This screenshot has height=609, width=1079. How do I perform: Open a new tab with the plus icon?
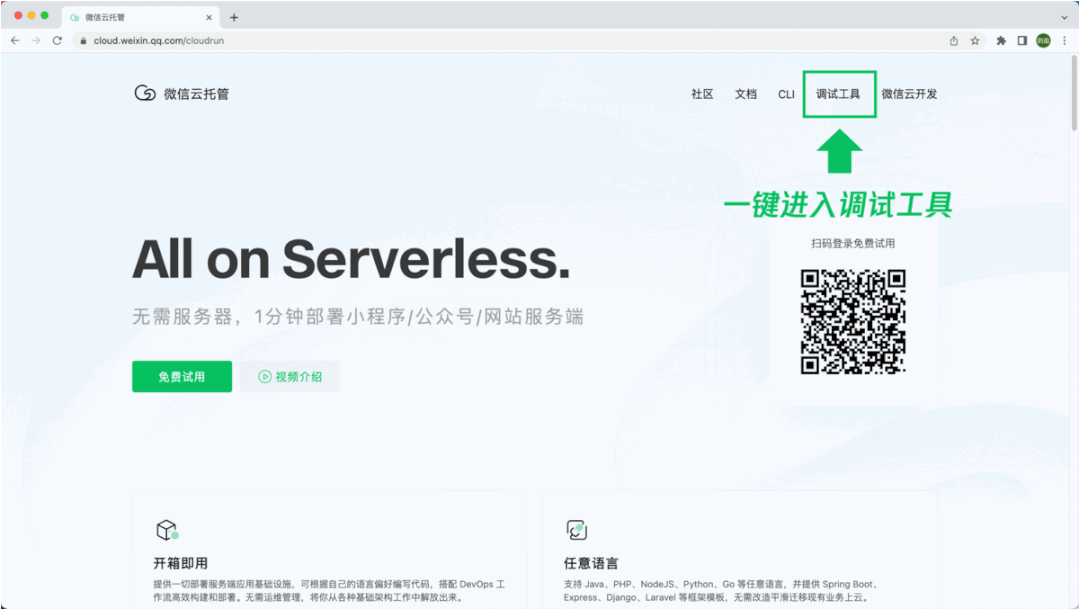234,17
